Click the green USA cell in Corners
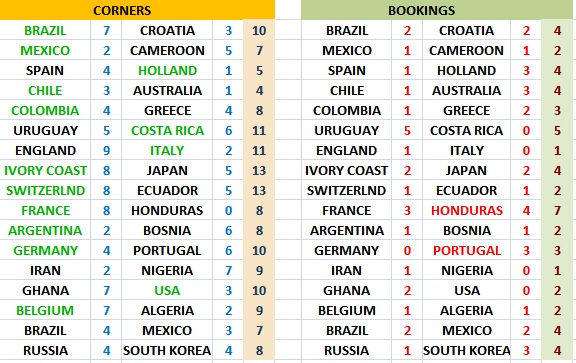 (167, 291)
